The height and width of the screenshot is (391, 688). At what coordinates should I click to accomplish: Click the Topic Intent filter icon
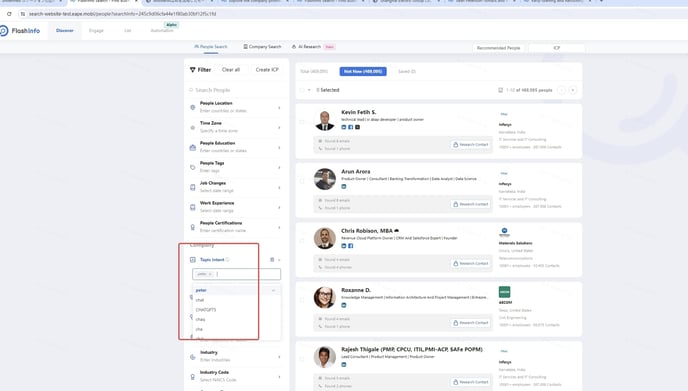[192, 260]
